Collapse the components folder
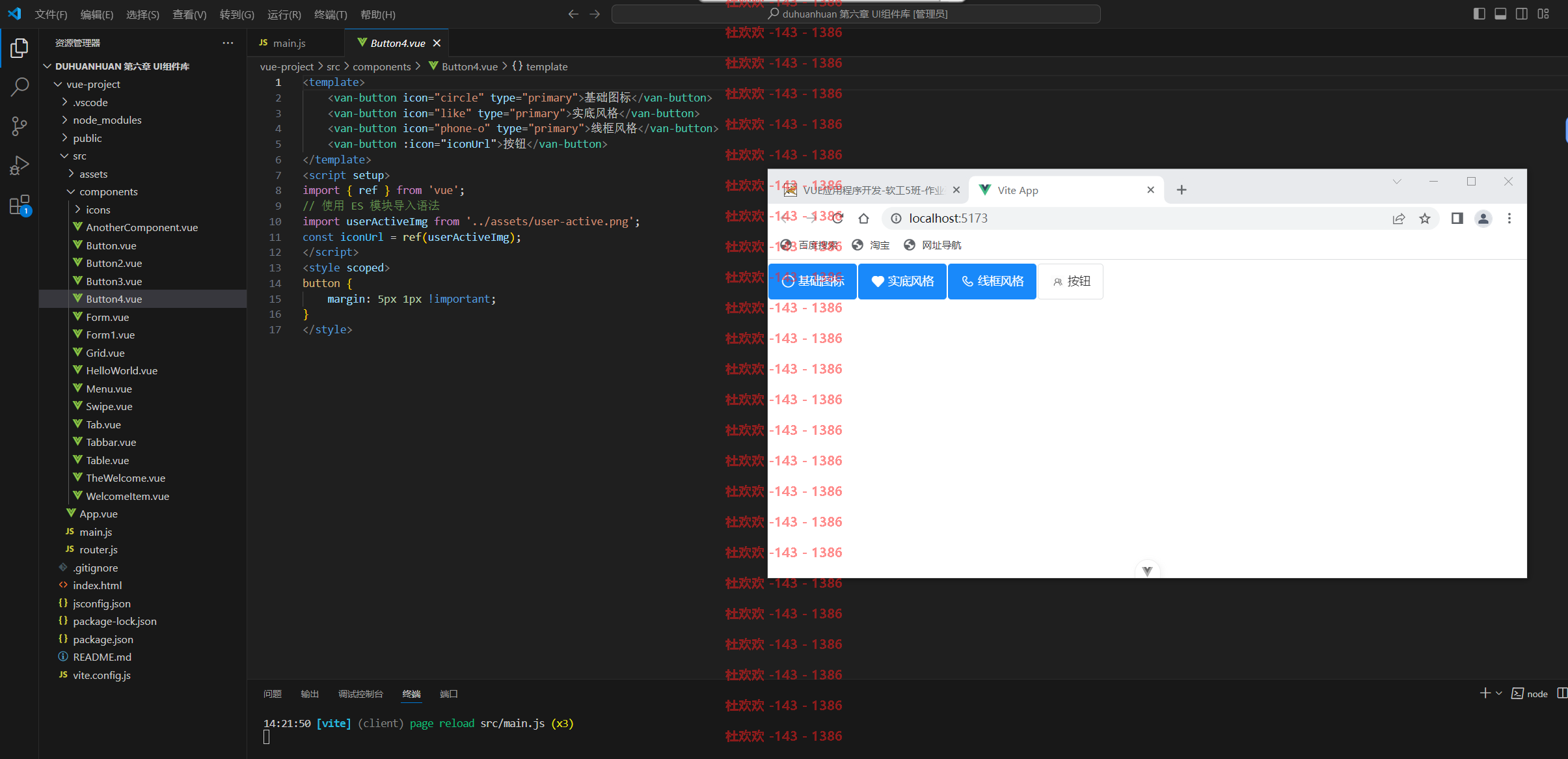The width and height of the screenshot is (1568, 759). (71, 191)
